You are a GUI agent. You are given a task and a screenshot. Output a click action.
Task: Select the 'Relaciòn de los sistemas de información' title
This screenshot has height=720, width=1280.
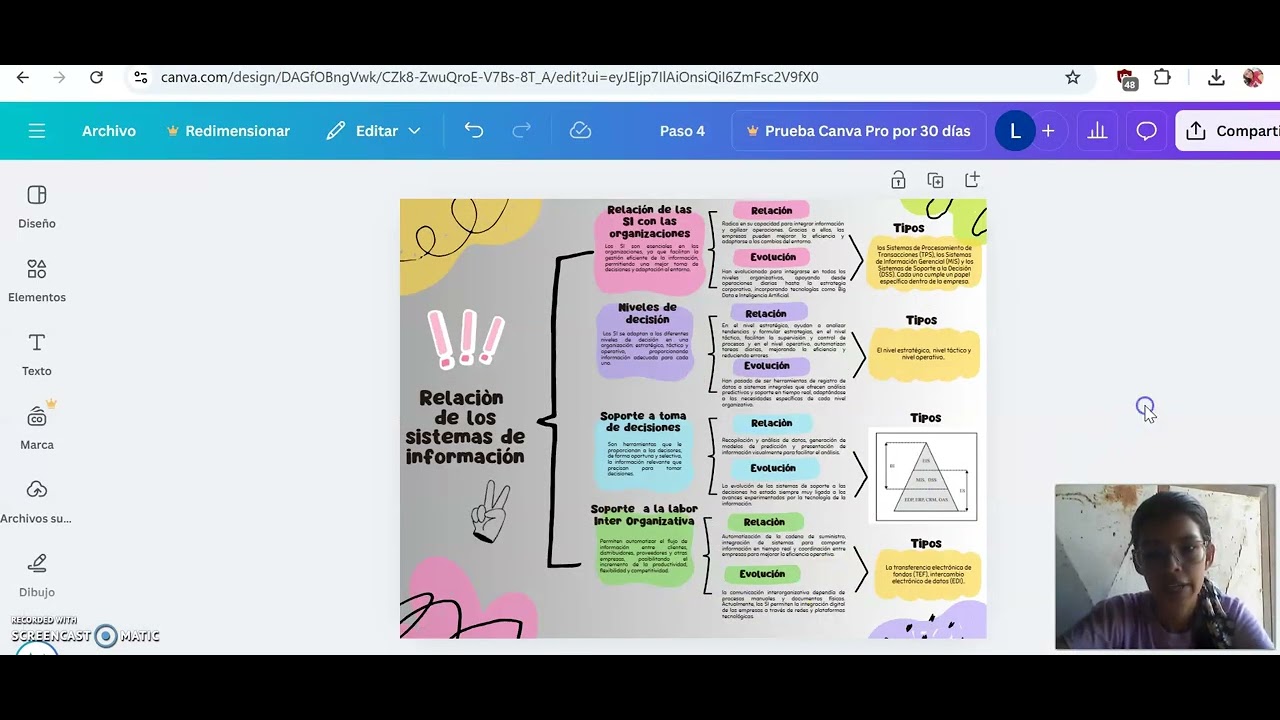[x=465, y=427]
